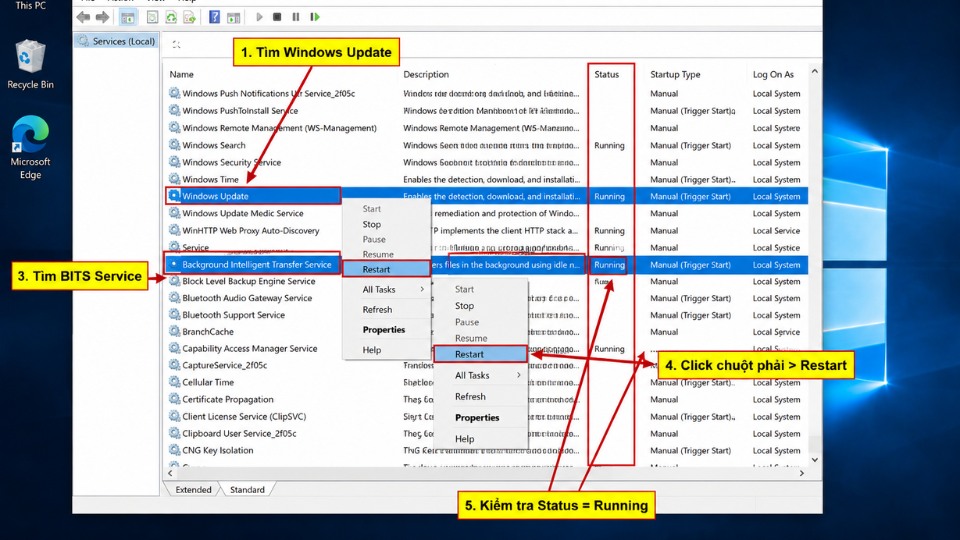Expand All Tasks in the BITS service context menu
Image resolution: width=960 pixels, height=540 pixels.
pyautogui.click(x=480, y=375)
